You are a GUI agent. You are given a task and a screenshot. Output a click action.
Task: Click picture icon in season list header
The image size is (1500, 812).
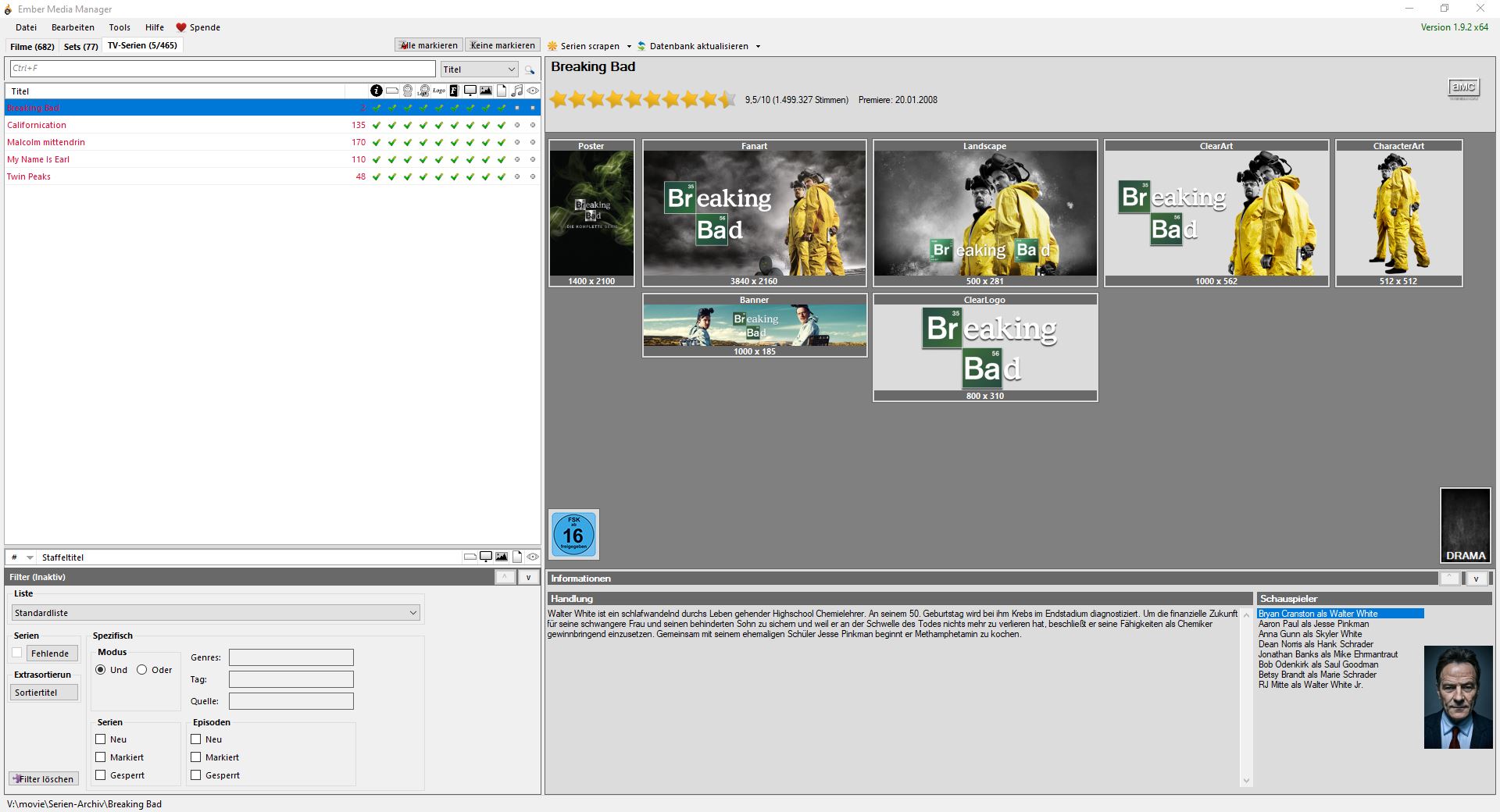(x=502, y=557)
